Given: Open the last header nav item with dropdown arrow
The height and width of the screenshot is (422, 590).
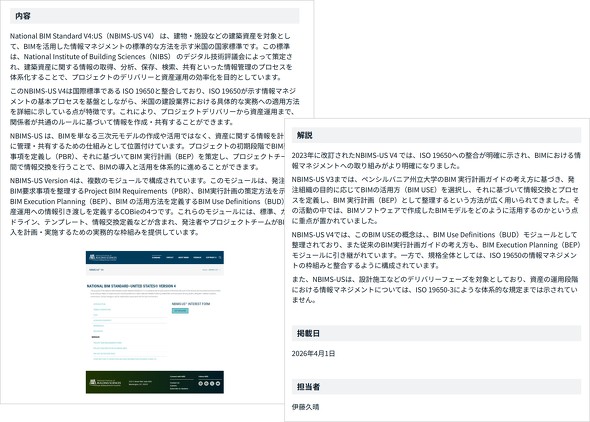Looking at the screenshot, I should point(211,257).
